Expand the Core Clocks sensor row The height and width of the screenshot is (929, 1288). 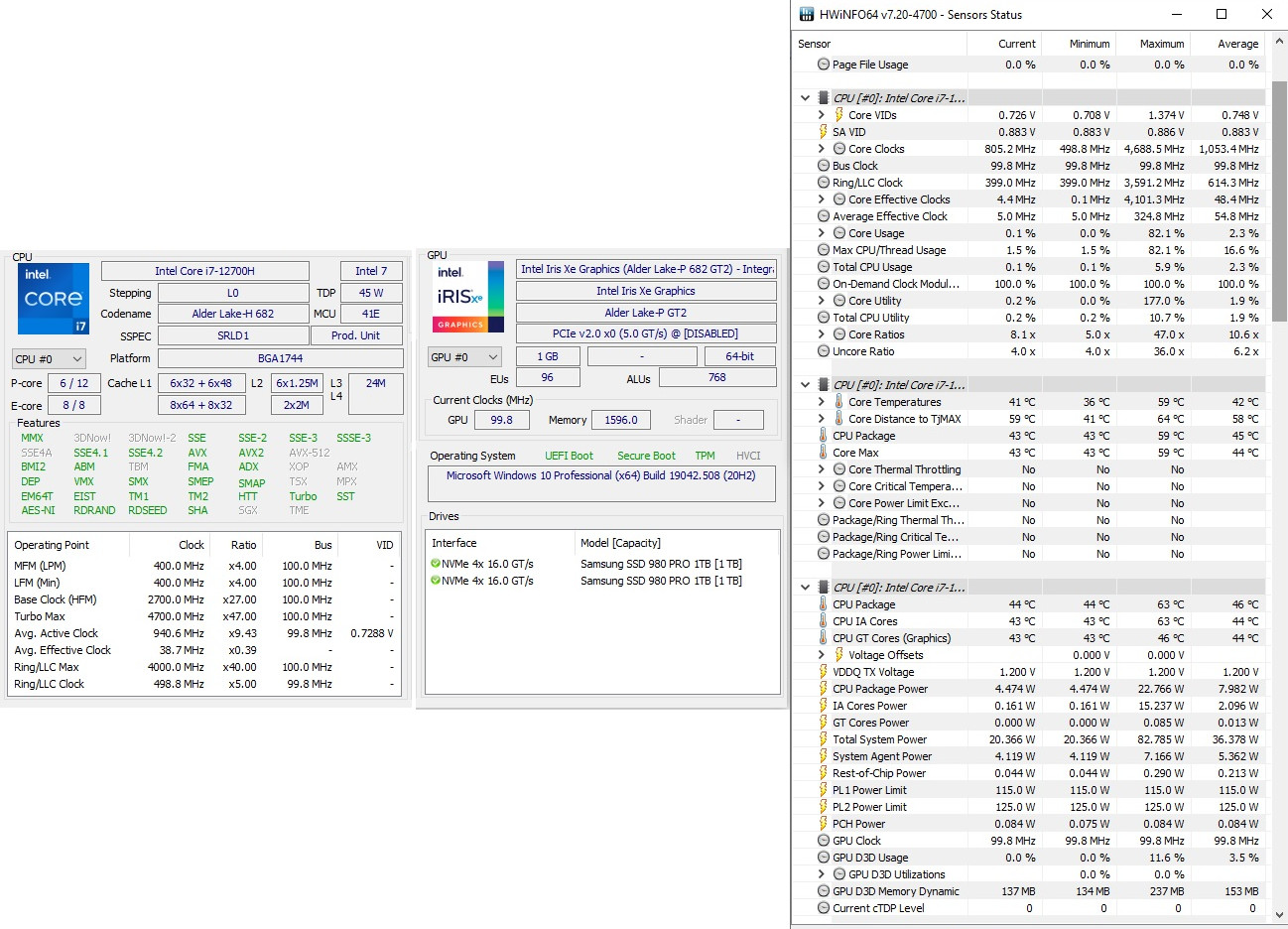tap(822, 149)
